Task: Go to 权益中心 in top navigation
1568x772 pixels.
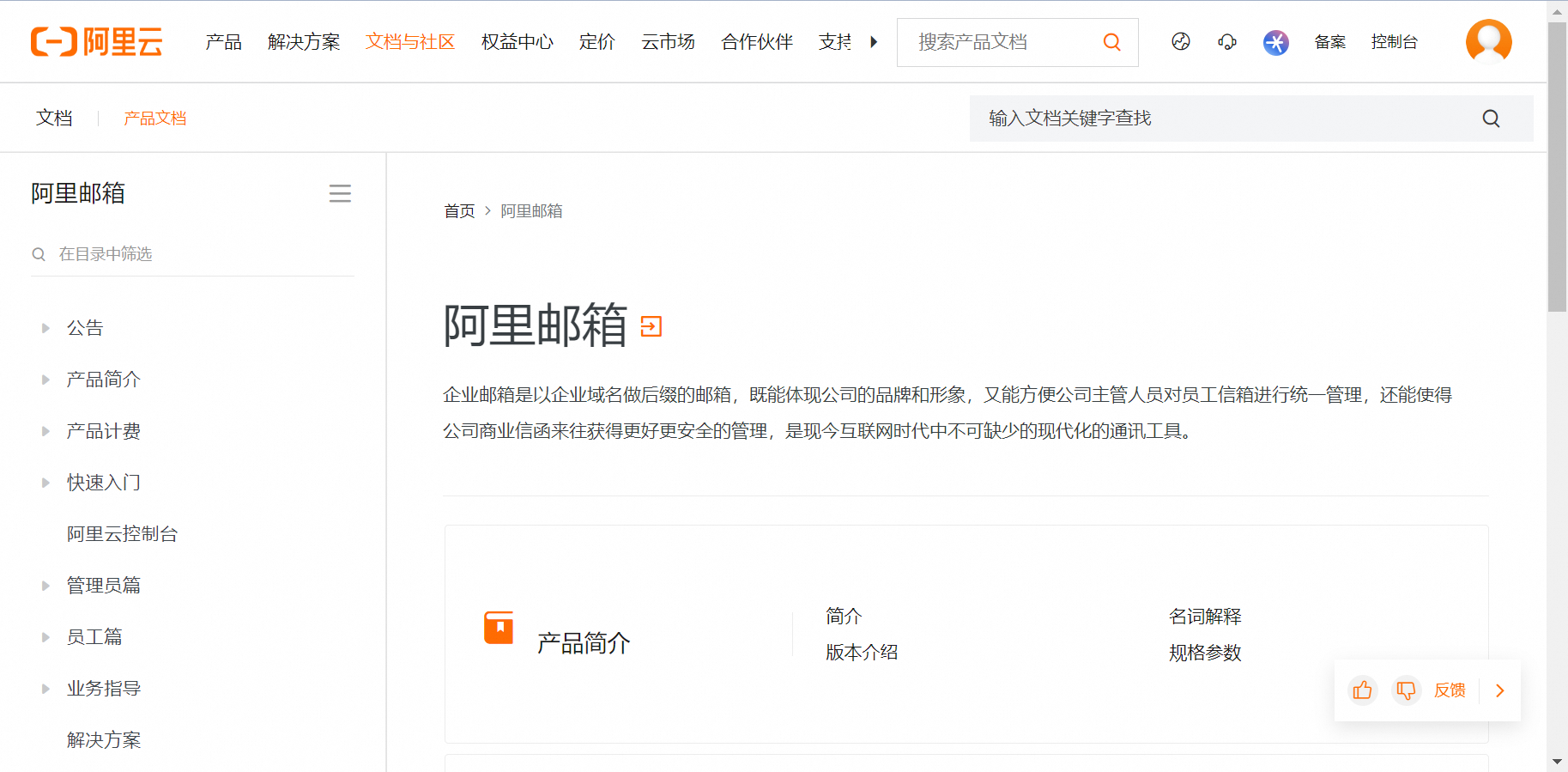Action: point(518,42)
